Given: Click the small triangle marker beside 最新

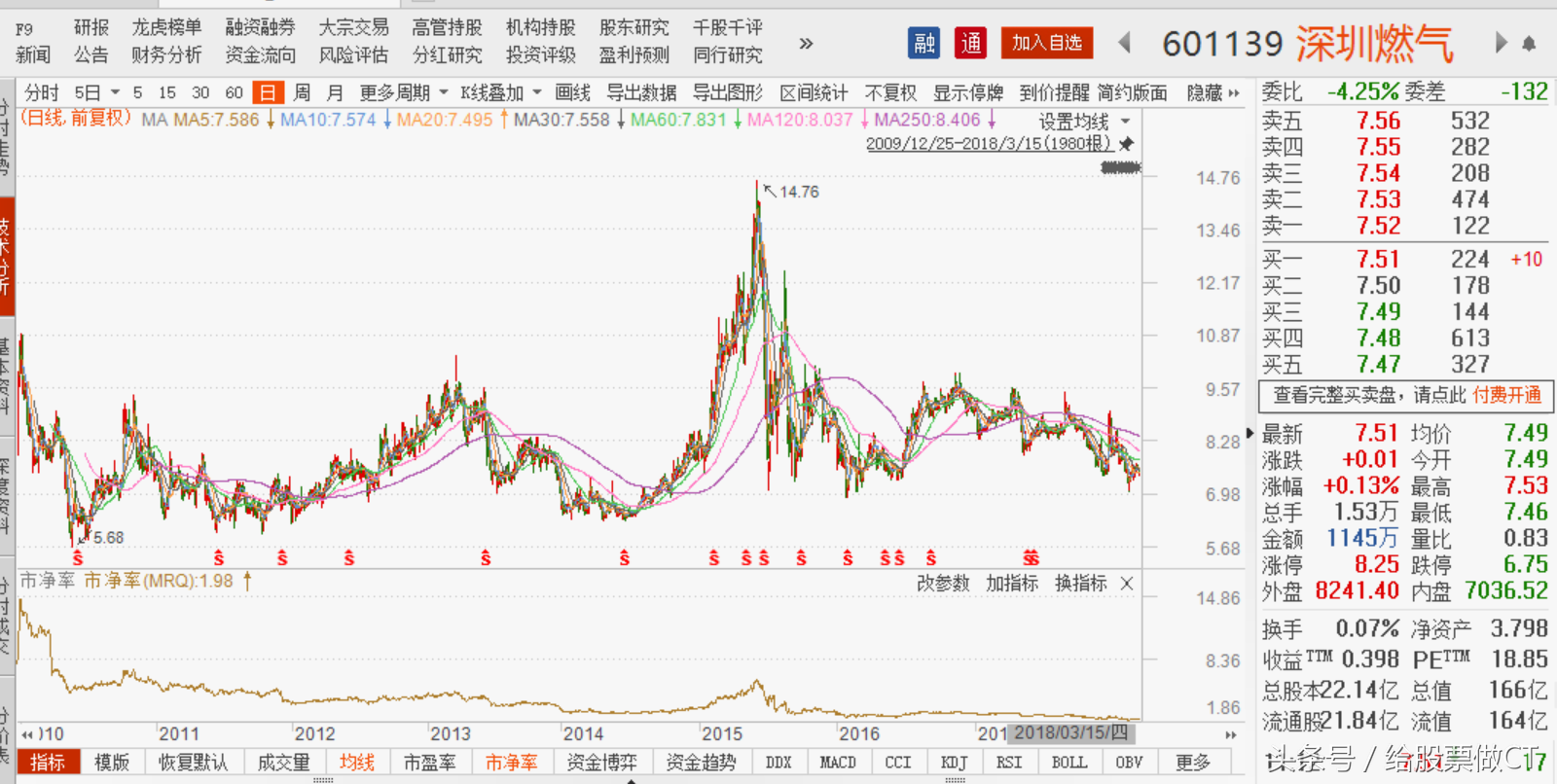Looking at the screenshot, I should point(1250,433).
